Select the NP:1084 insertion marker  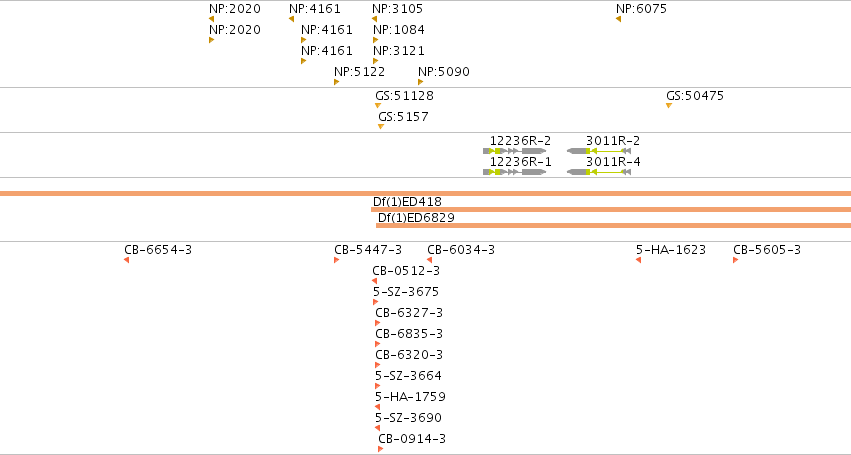point(376,40)
